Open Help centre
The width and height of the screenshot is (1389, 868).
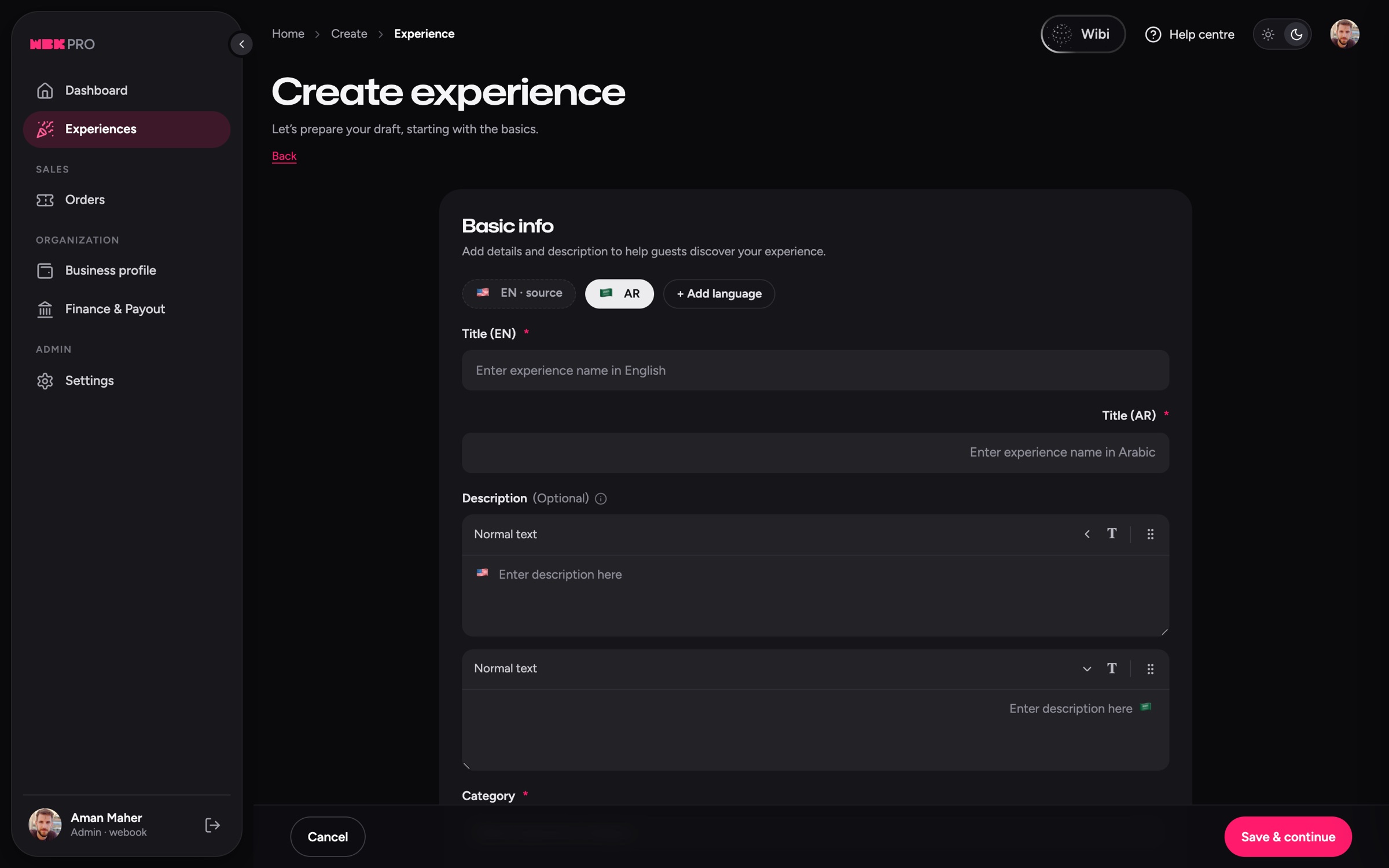(x=1189, y=35)
